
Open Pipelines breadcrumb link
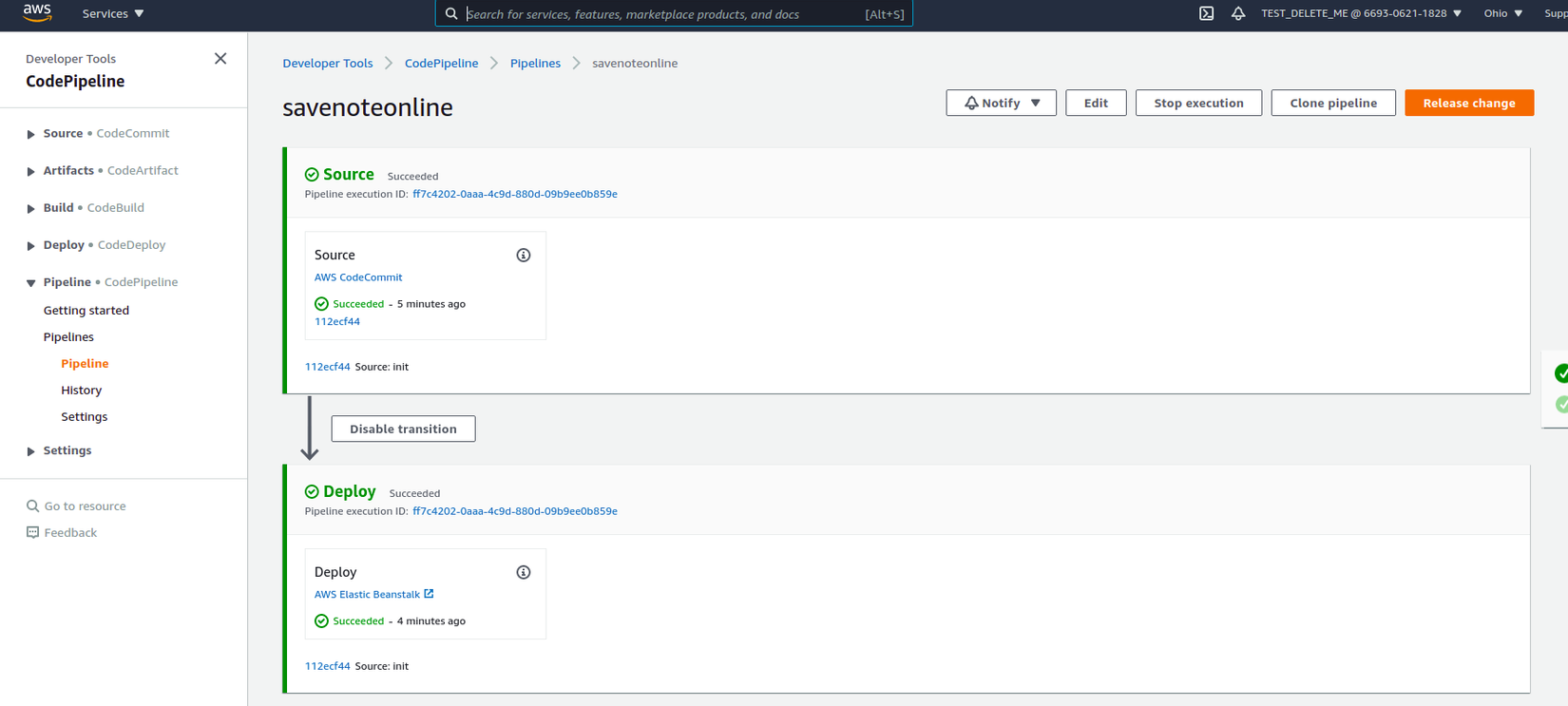tap(535, 64)
